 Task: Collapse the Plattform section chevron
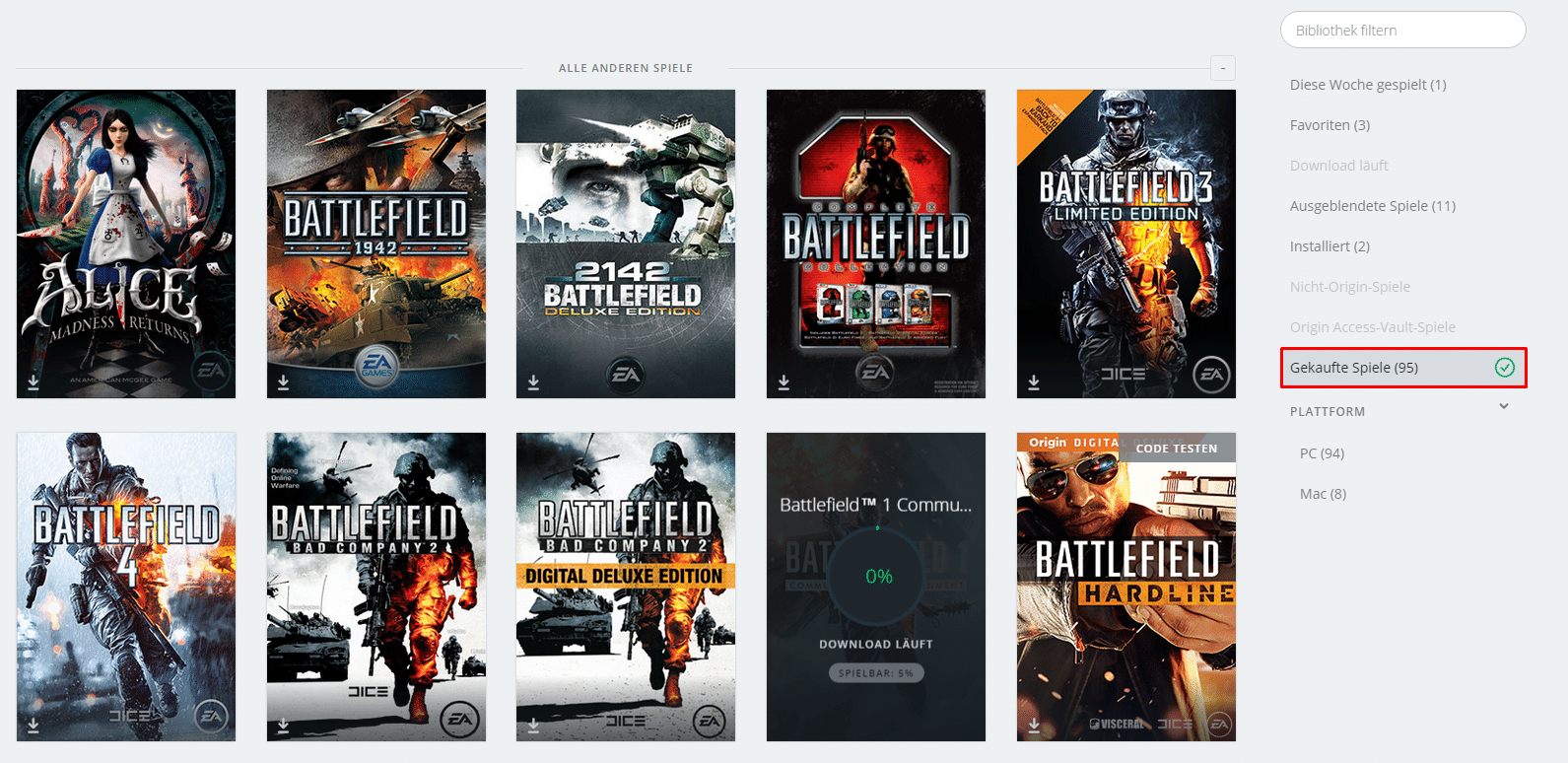(x=1503, y=406)
